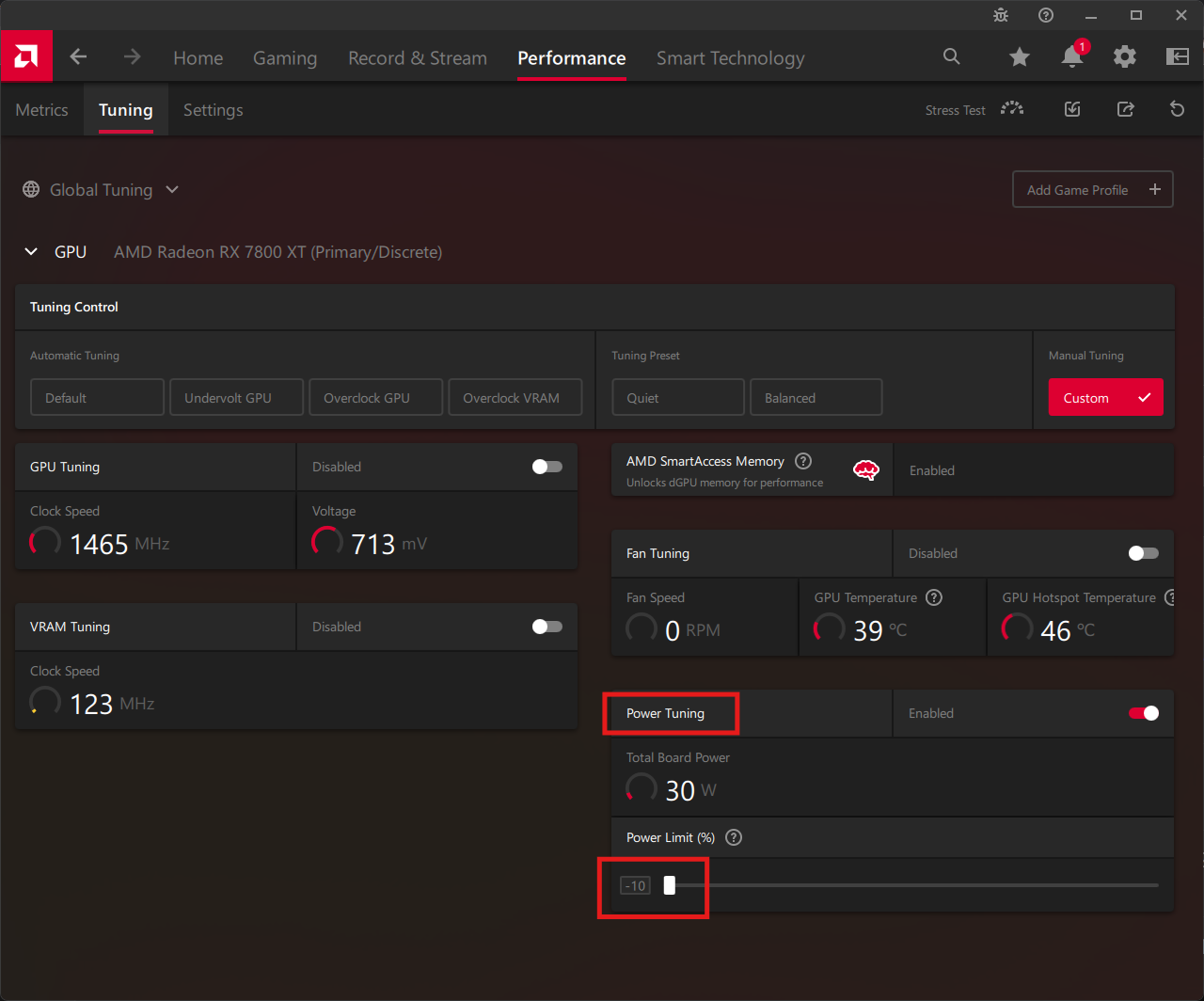The height and width of the screenshot is (1001, 1204).
Task: Open the Home tab
Action: click(x=198, y=57)
